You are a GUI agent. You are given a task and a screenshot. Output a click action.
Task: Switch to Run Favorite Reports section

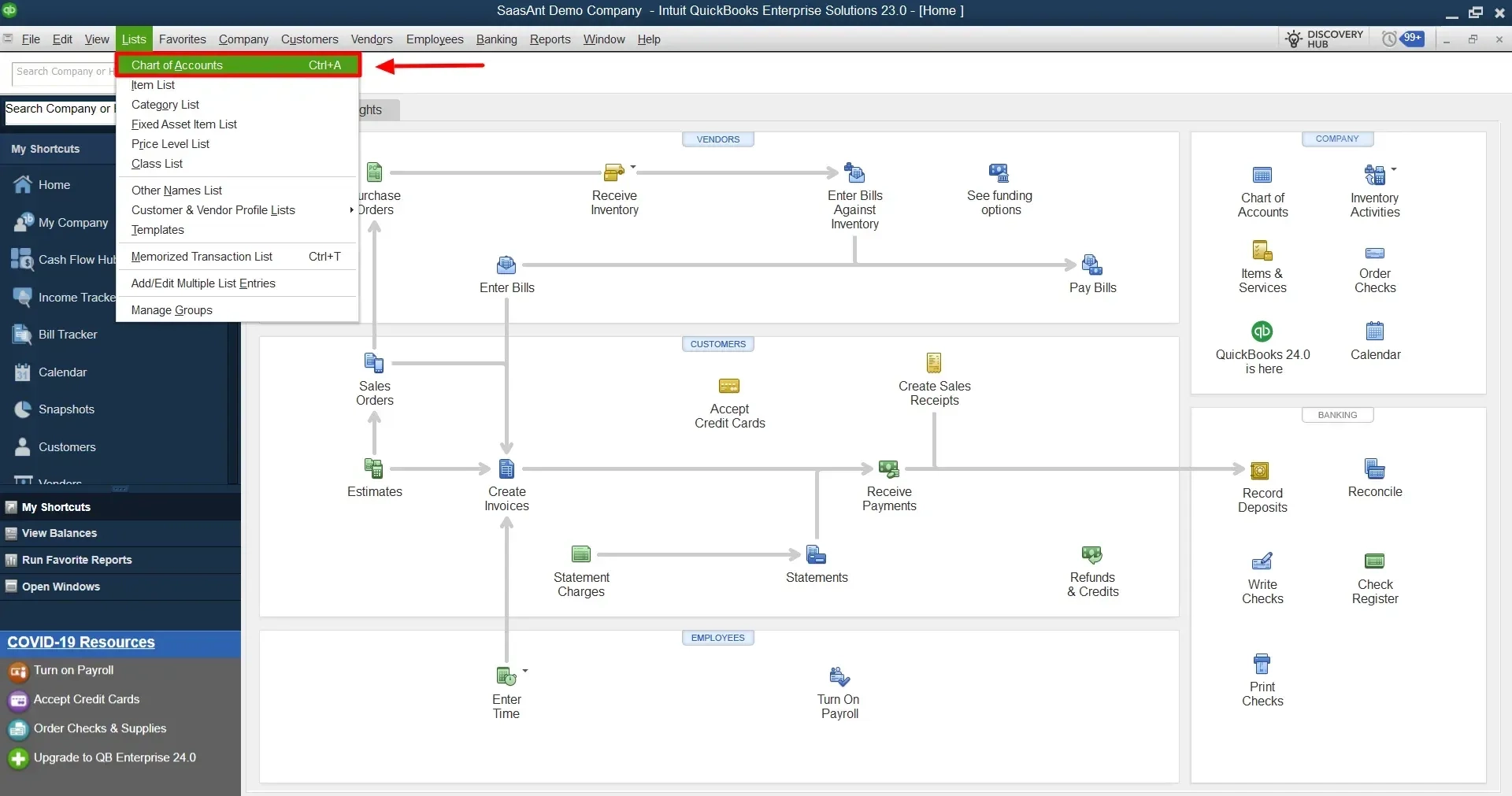point(120,560)
